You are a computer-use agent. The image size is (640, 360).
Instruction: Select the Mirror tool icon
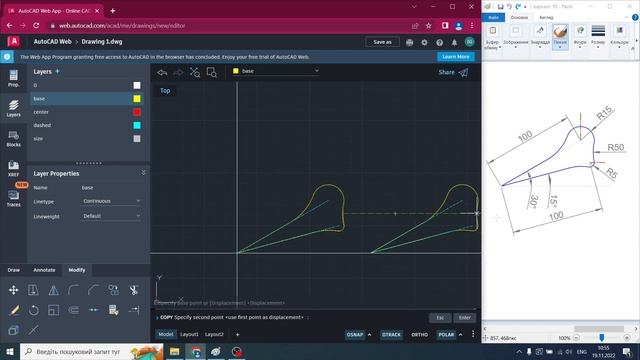click(x=53, y=290)
